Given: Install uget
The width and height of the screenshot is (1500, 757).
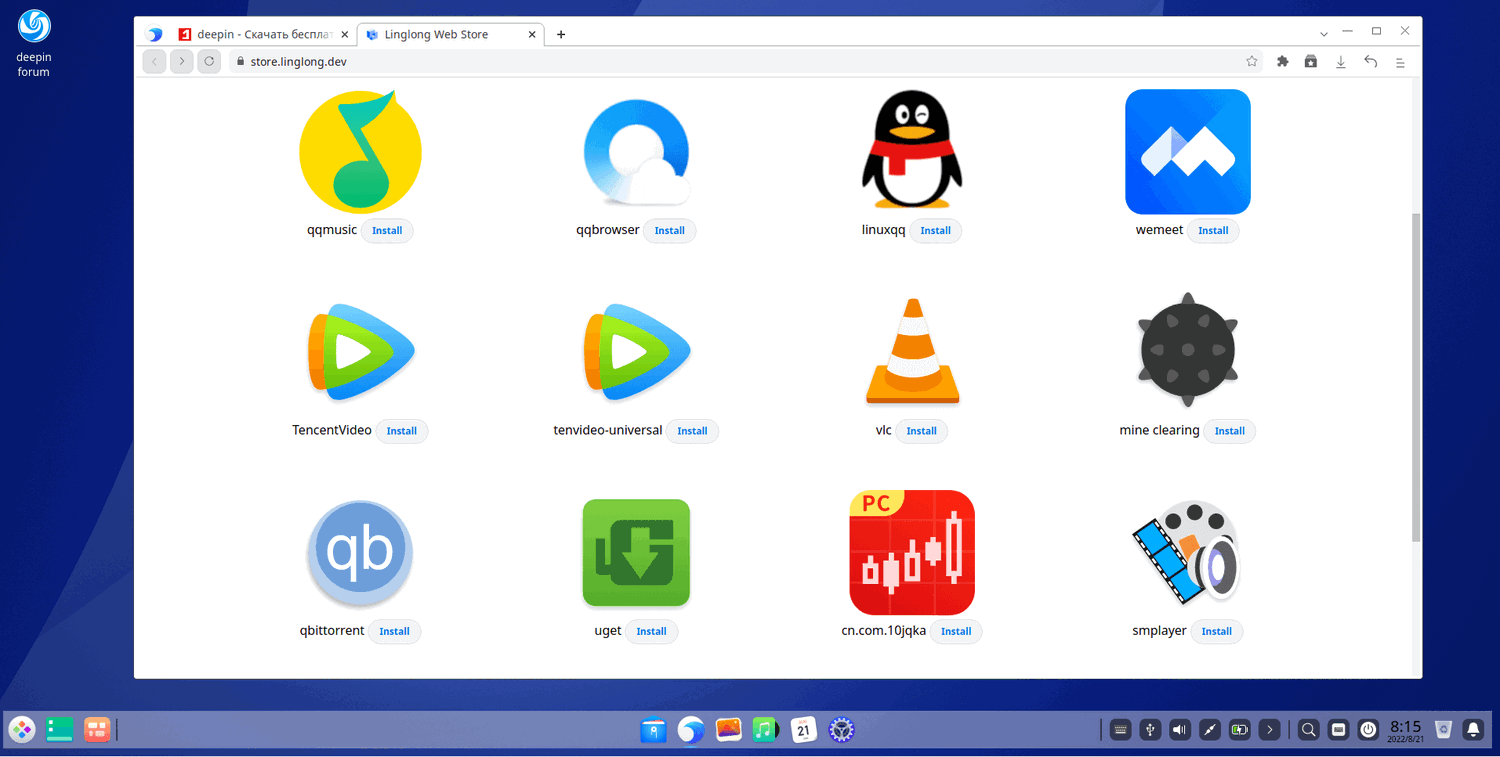Looking at the screenshot, I should [652, 631].
